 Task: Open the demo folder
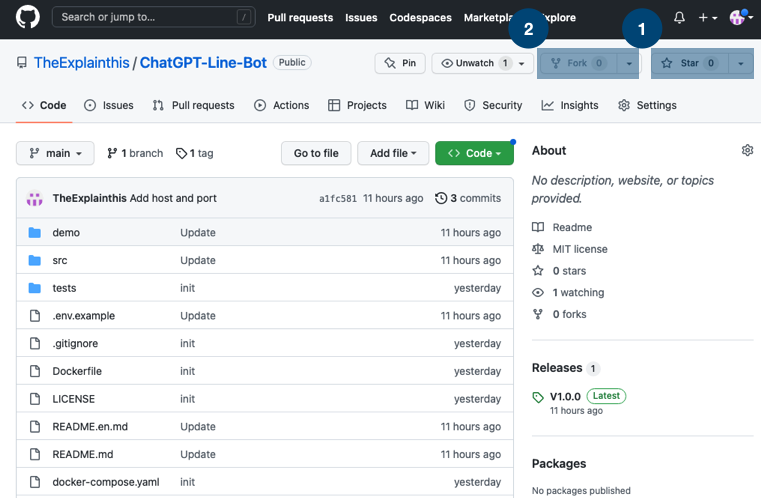pos(66,232)
